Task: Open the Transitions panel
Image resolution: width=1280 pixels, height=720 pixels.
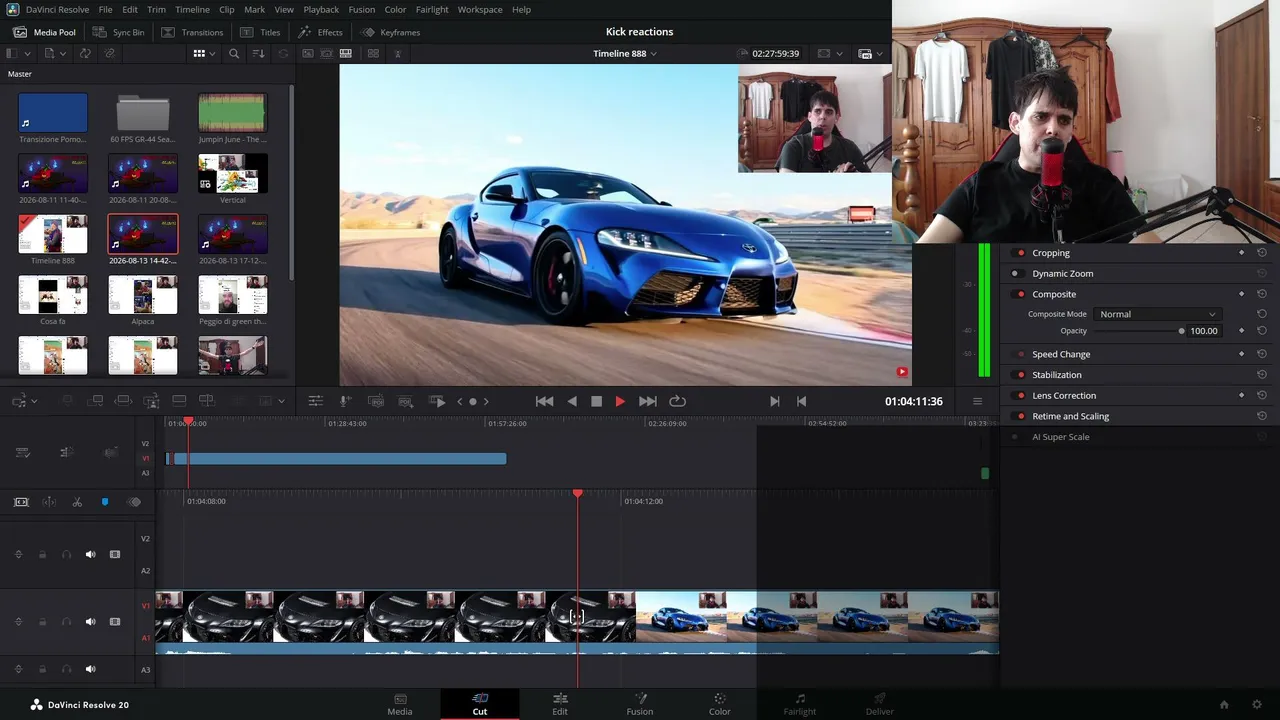Action: coord(193,32)
